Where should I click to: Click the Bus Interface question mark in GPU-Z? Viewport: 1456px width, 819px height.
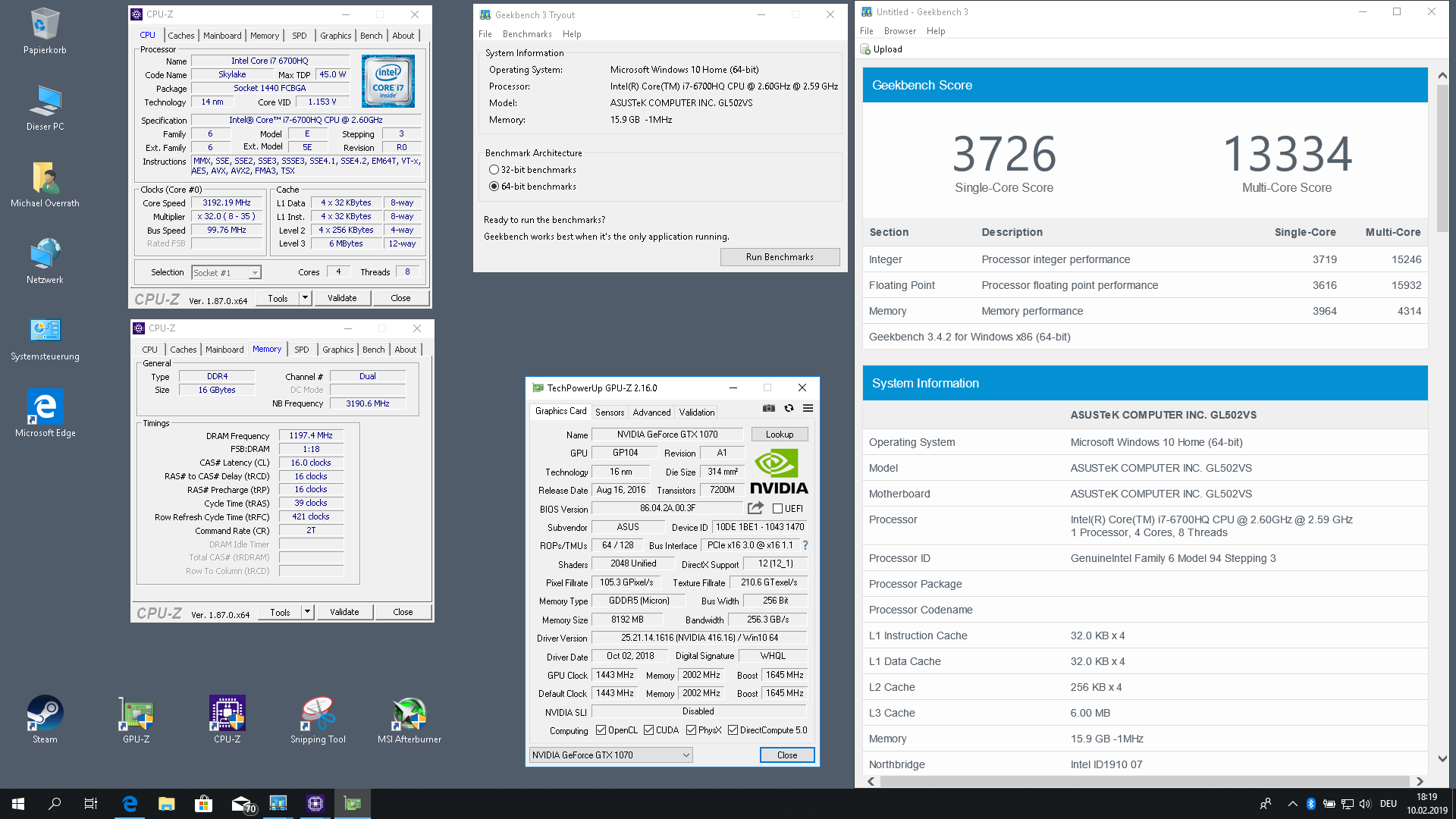805,545
